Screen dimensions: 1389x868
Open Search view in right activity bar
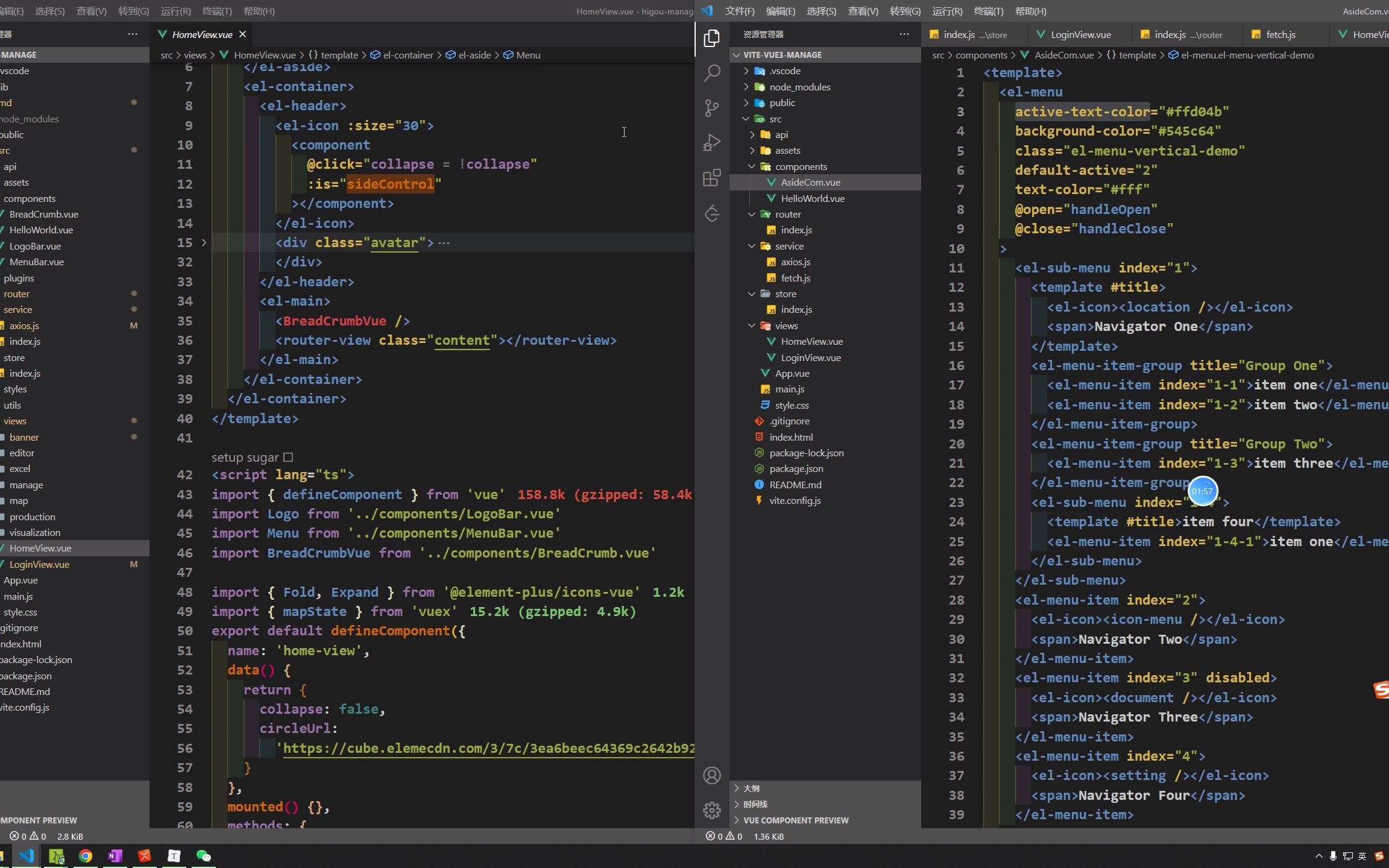(x=712, y=74)
